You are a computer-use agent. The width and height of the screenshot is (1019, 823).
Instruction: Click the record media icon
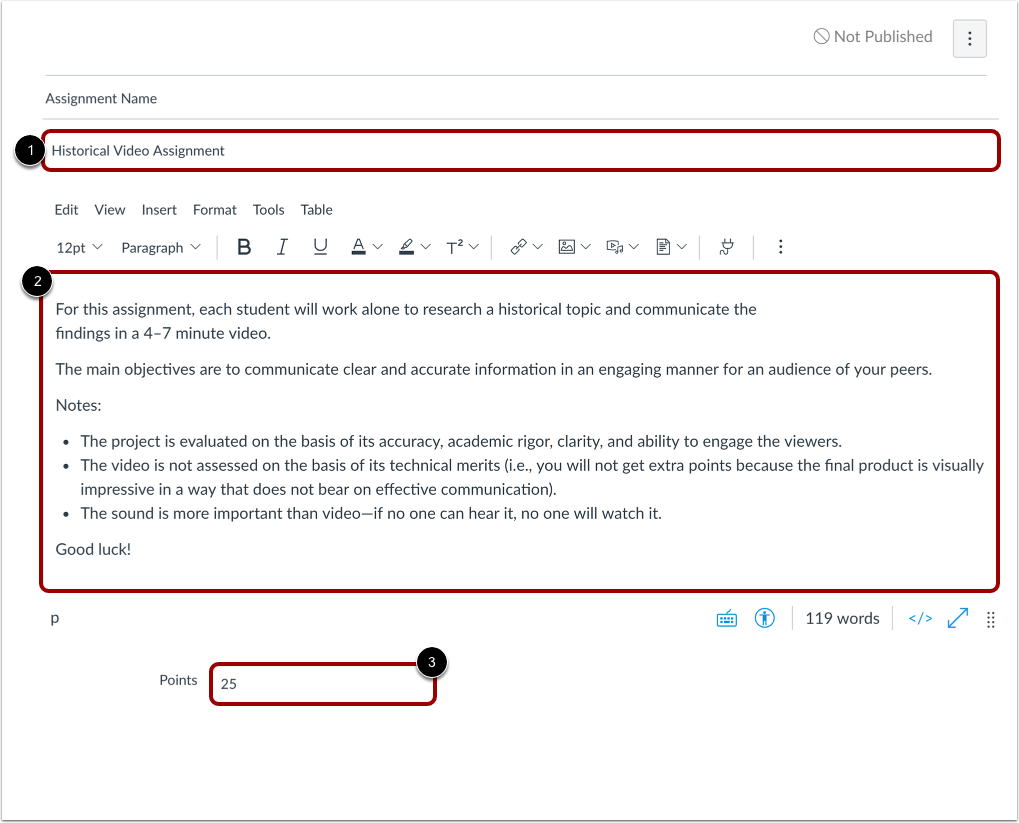pyautogui.click(x=616, y=247)
